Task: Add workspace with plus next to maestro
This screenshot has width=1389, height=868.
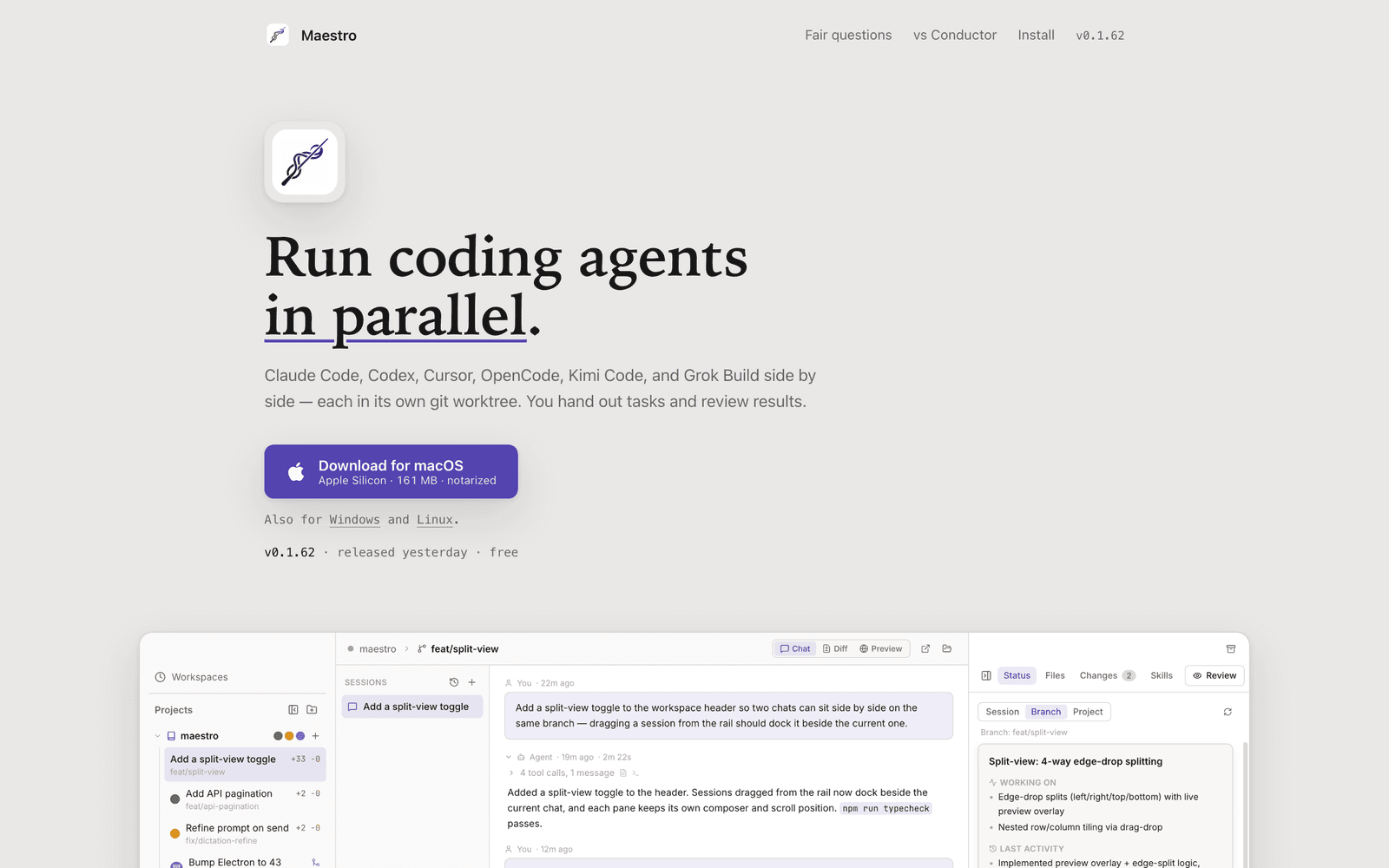Action: (x=316, y=736)
